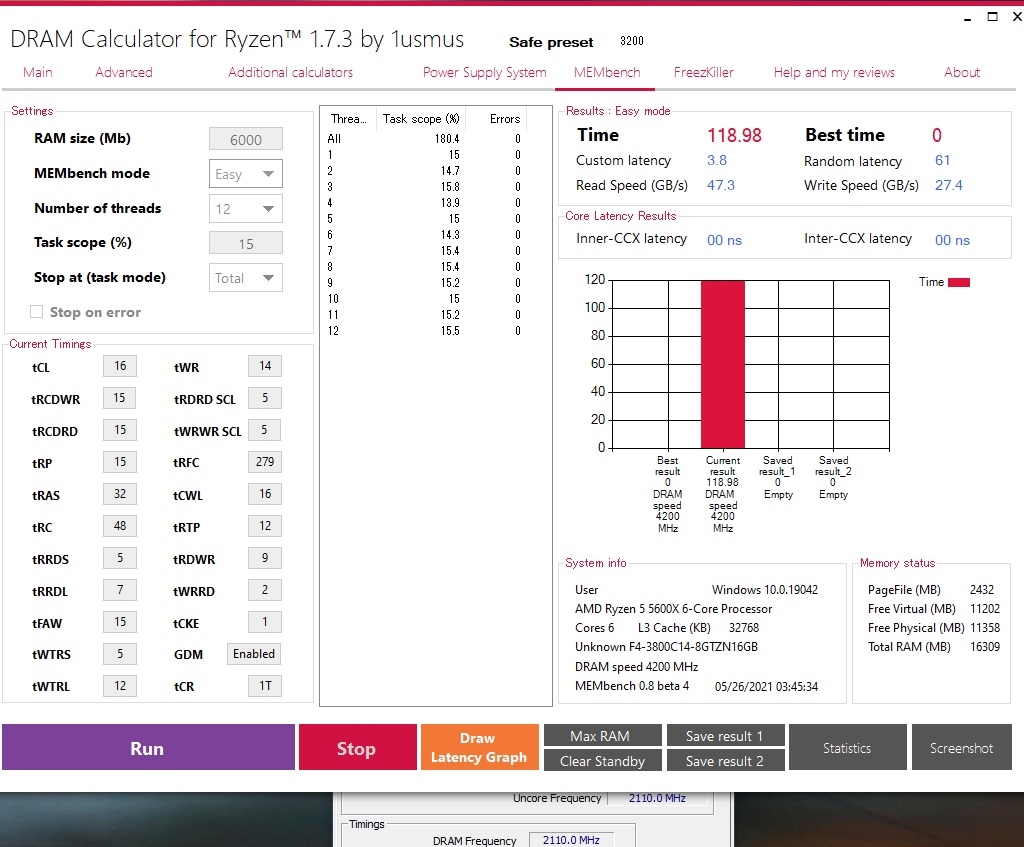Click the tCR 1T field

pyautogui.click(x=264, y=686)
